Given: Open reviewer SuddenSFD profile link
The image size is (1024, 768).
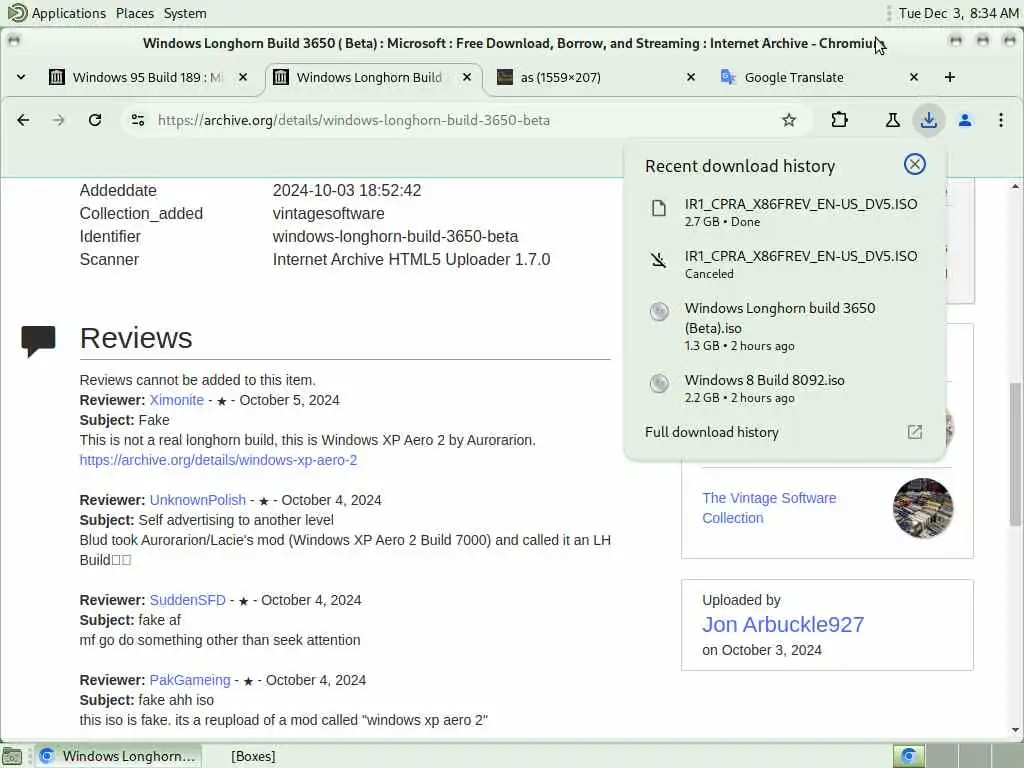Looking at the screenshot, I should click(x=187, y=600).
